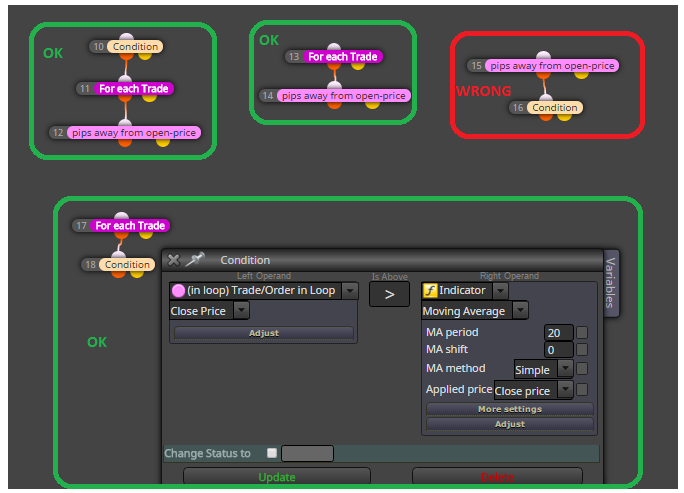Viewport: 684px width, 493px height.
Task: Click the top input connector of block 10
Action: point(127,37)
